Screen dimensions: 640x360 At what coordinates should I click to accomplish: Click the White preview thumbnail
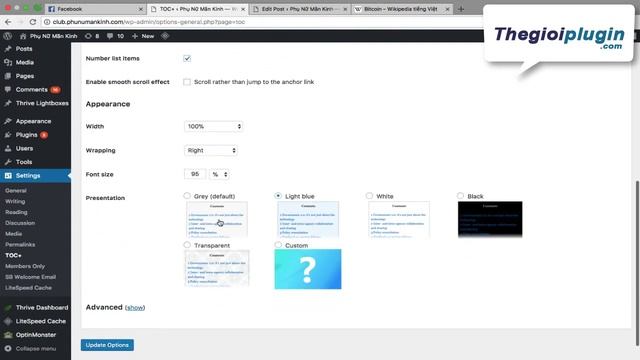pyautogui.click(x=399, y=219)
